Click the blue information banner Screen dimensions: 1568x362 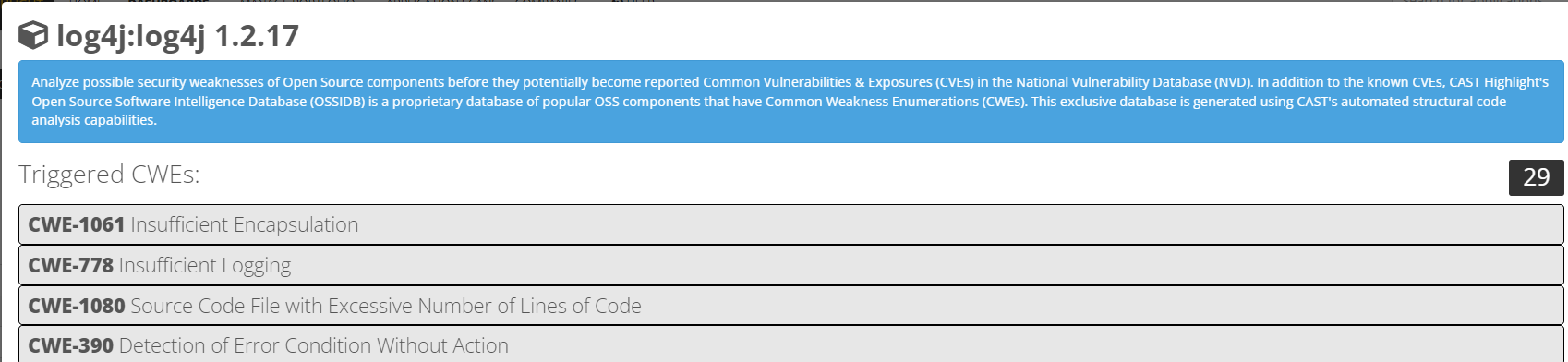(x=790, y=102)
